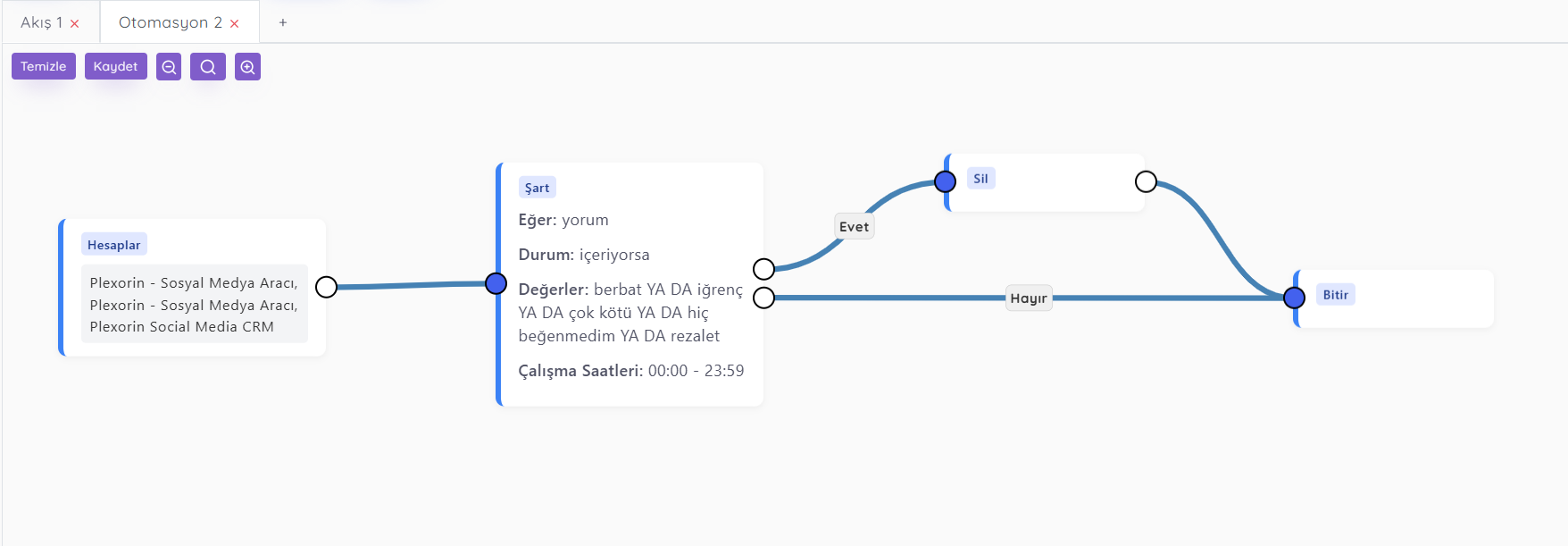This screenshot has width=1568, height=546.
Task: Select the Hesaplar node accounts list
Action: click(x=194, y=305)
